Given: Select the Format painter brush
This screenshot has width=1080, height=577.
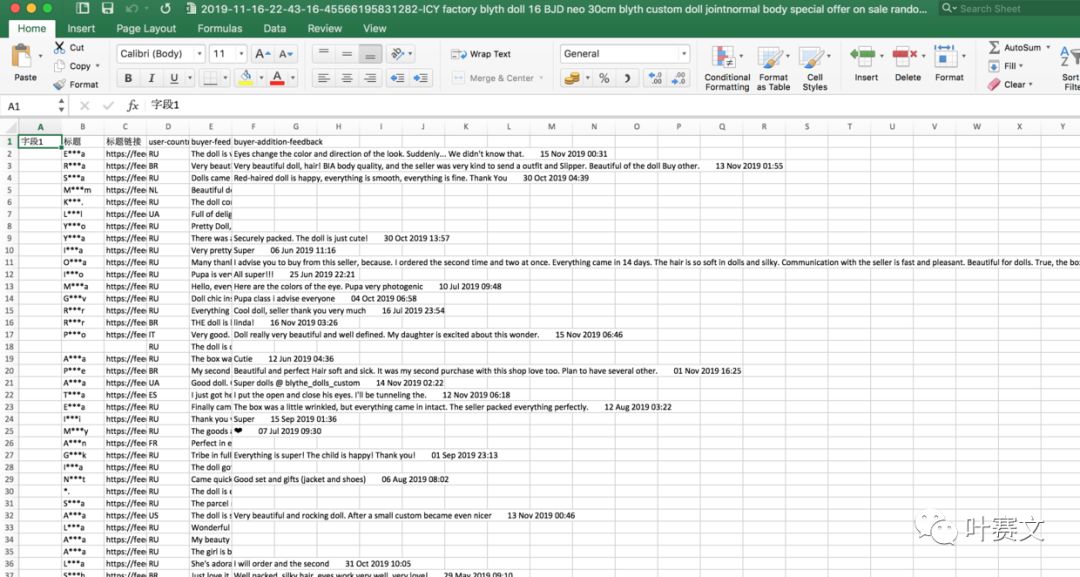Looking at the screenshot, I should coord(59,84).
